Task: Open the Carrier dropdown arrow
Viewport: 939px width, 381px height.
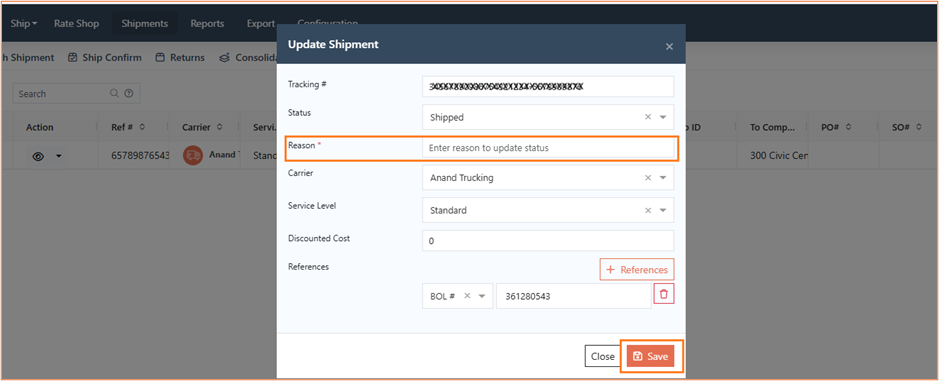Action: tap(663, 178)
